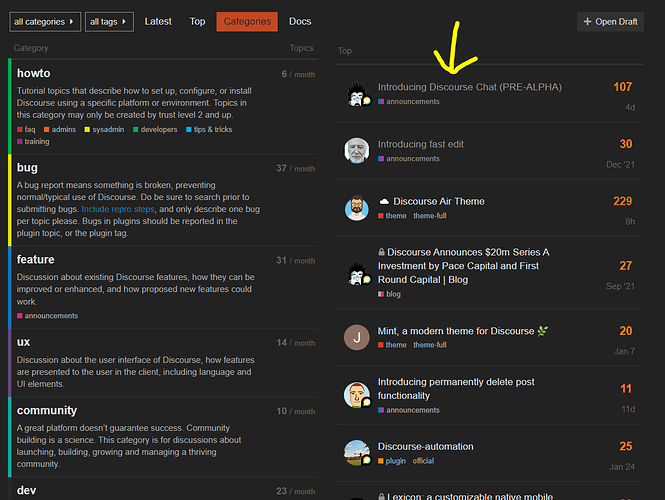The image size is (665, 500).
Task: Open the community category
Action: pos(47,411)
